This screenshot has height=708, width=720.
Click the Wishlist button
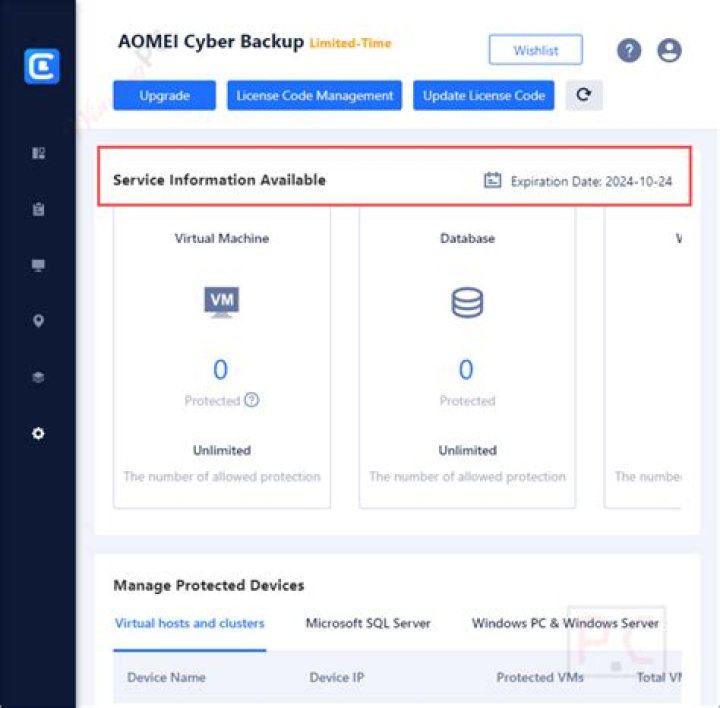(x=536, y=50)
